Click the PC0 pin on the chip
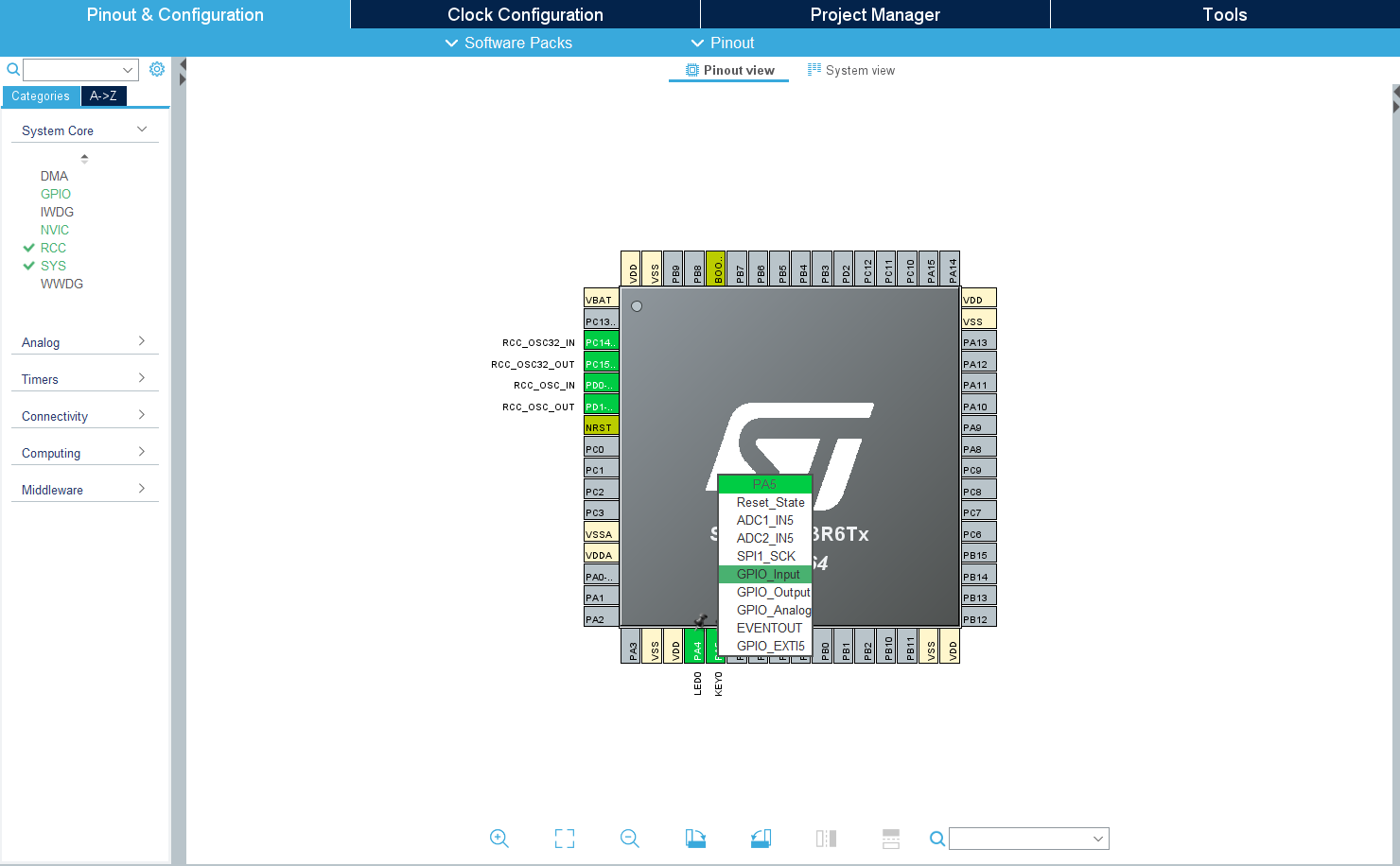 (602, 448)
